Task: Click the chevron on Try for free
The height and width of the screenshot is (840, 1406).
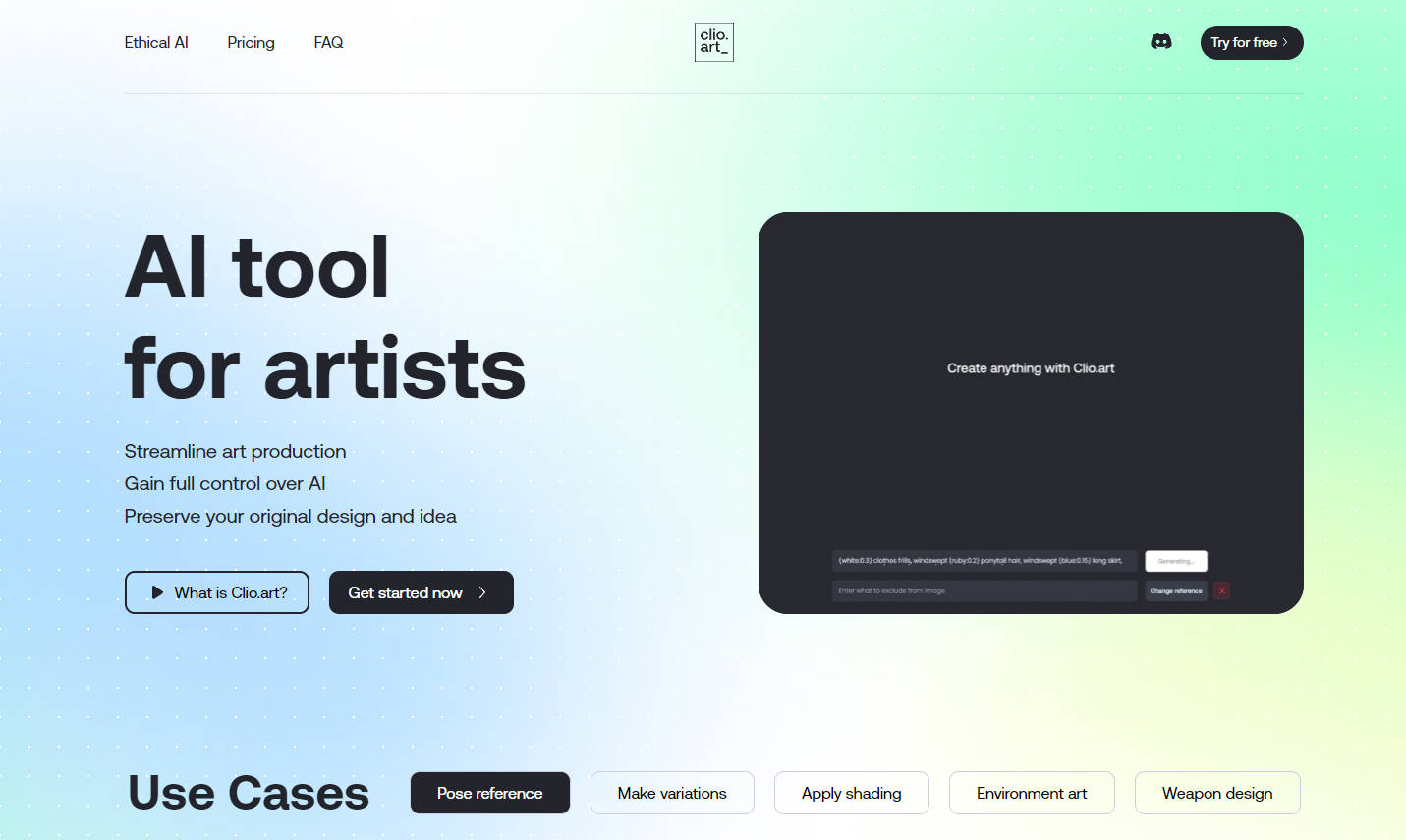Action: click(1285, 42)
